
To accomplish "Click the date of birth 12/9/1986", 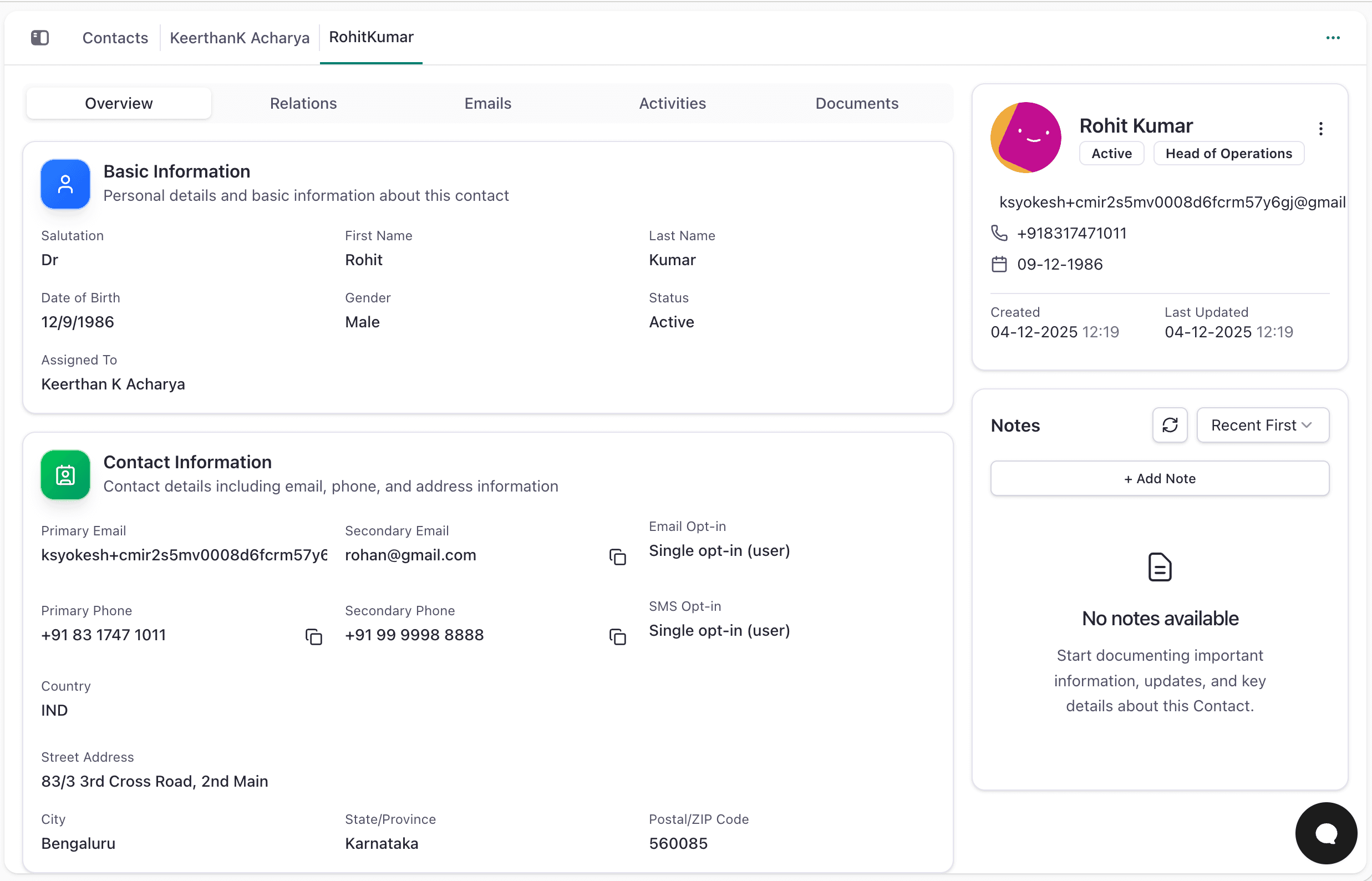I will 78,322.
